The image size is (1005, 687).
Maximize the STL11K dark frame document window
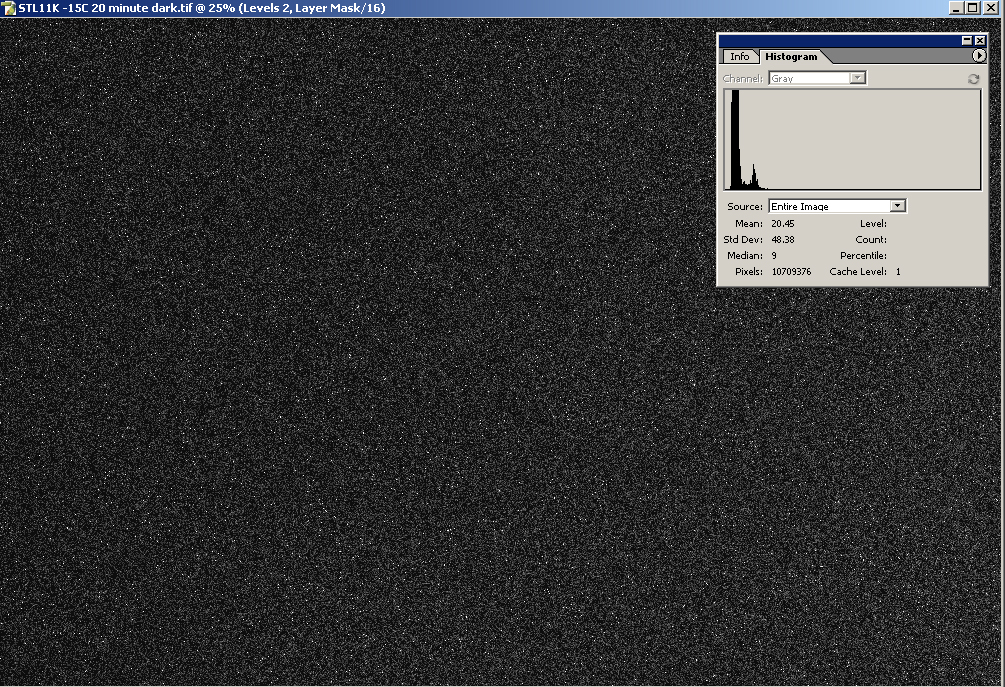(x=973, y=8)
